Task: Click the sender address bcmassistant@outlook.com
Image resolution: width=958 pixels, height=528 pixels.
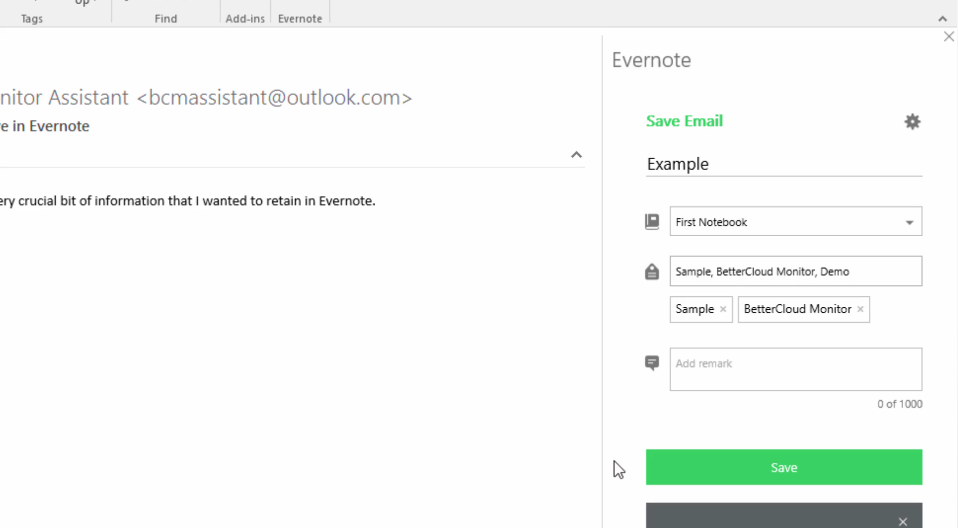Action: coord(273,98)
